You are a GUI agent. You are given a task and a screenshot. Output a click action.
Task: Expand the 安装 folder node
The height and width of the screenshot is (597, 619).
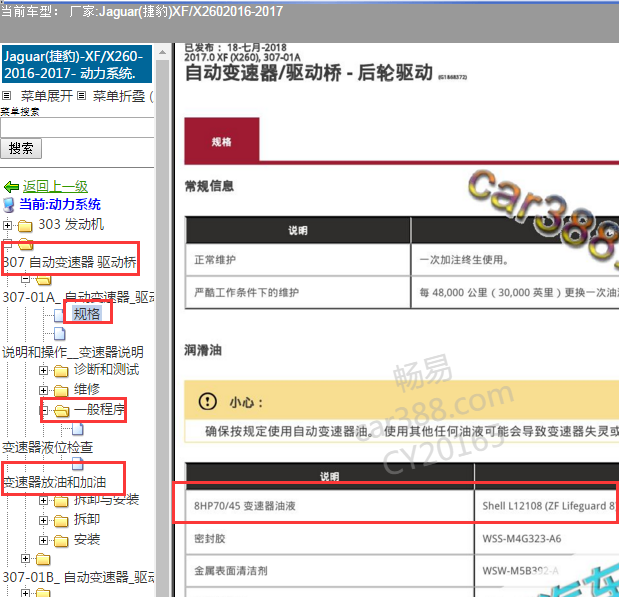[x=43, y=540]
